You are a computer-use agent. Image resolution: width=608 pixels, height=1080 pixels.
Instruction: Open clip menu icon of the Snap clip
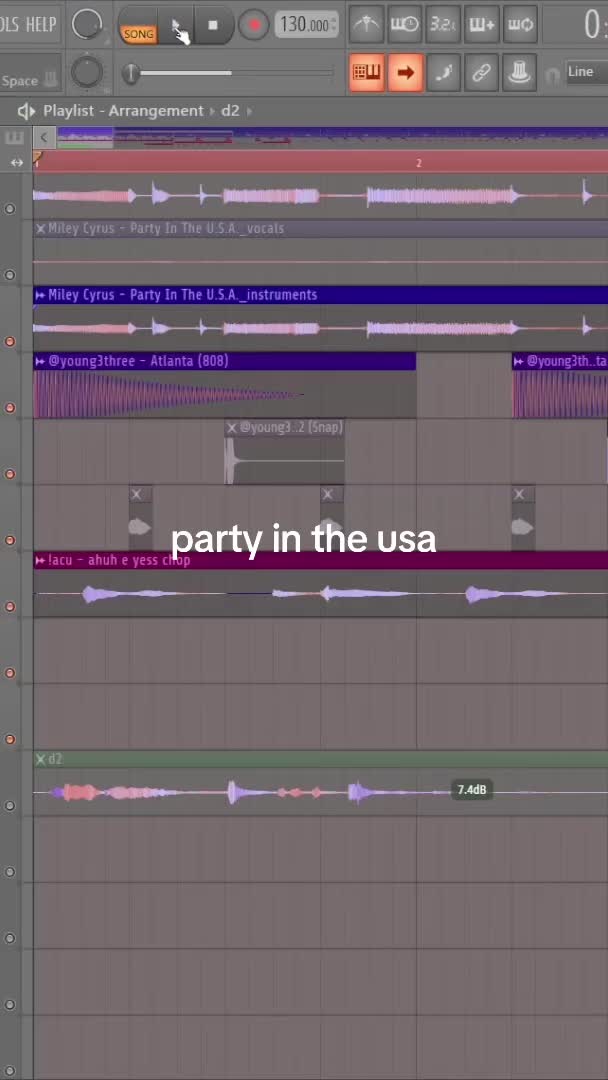232,428
